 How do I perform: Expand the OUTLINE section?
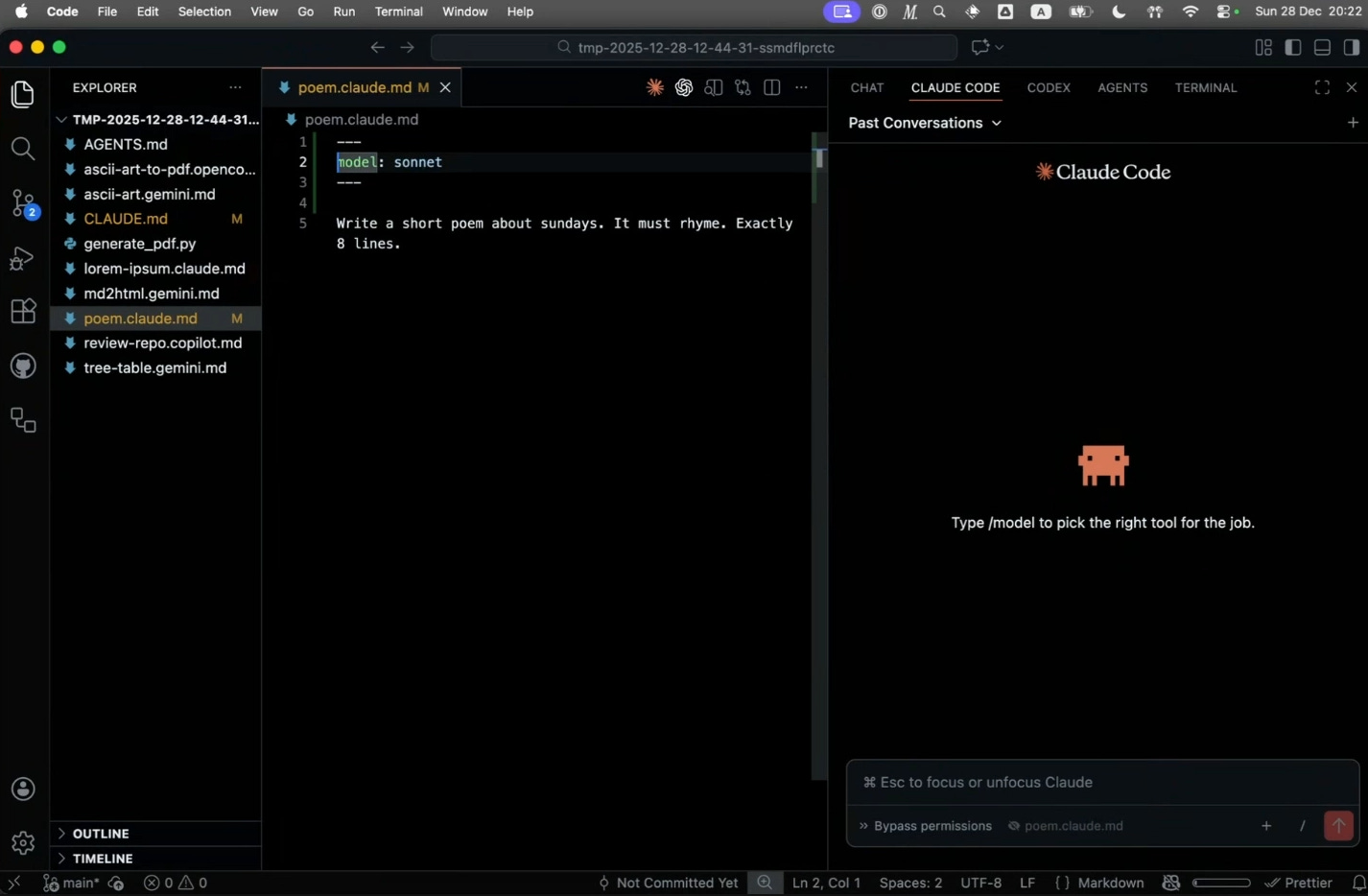click(101, 834)
